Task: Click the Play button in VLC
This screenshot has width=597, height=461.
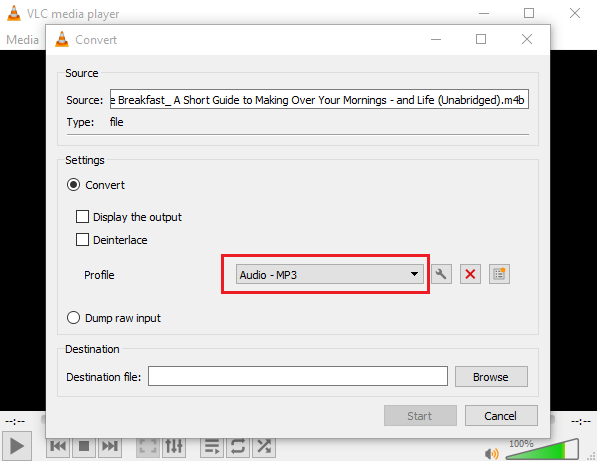Action: tap(16, 446)
